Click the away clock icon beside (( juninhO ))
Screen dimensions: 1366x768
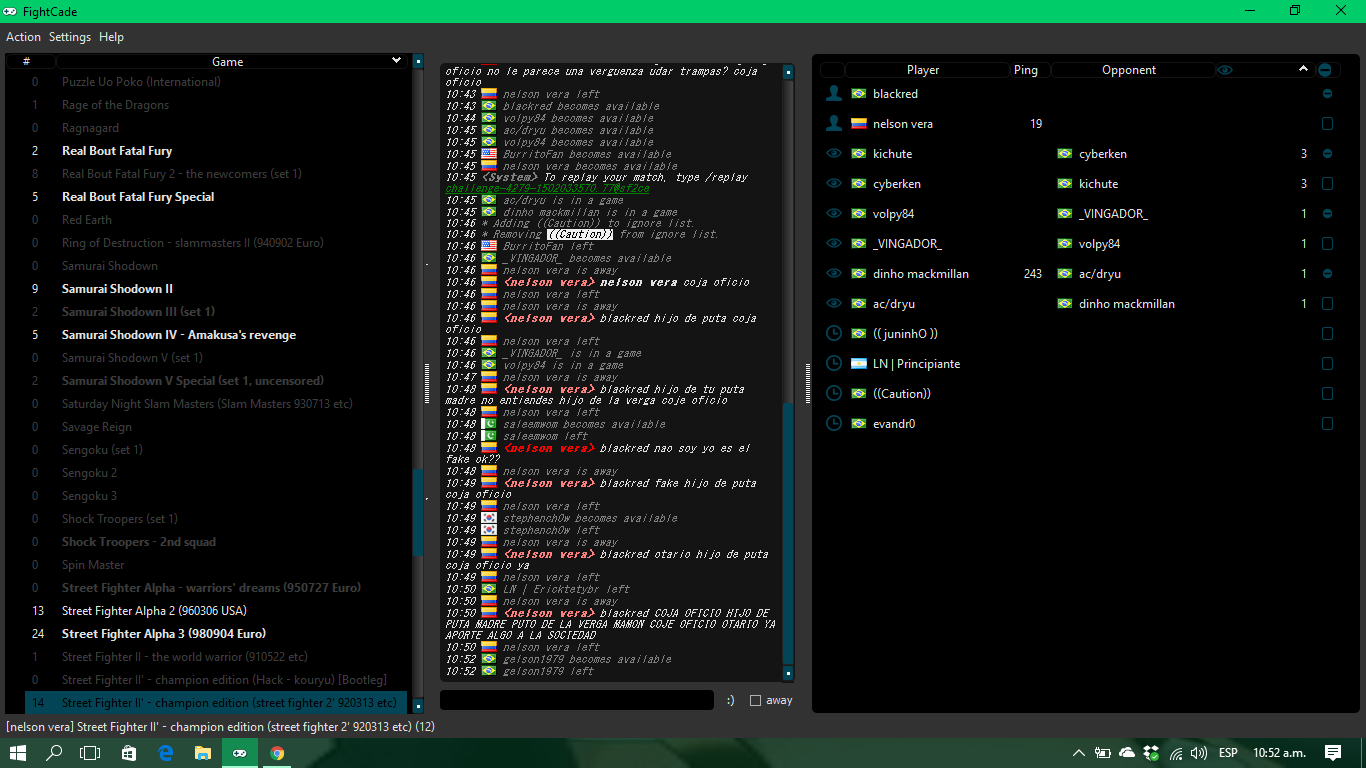point(834,333)
